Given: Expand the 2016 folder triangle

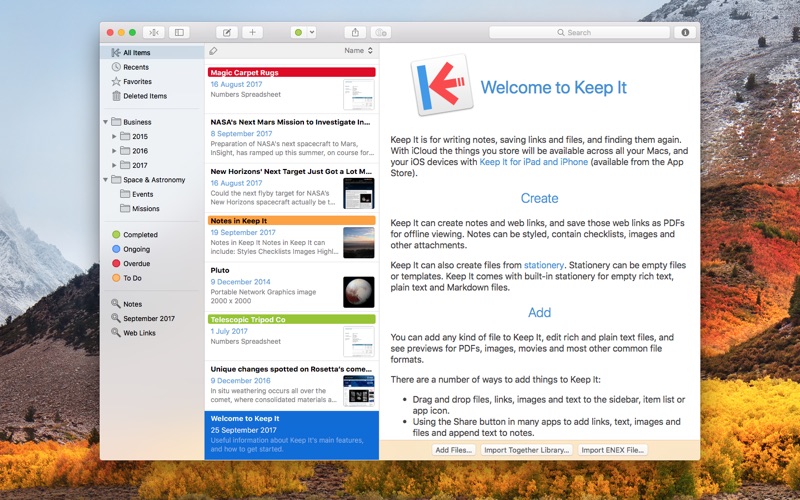Looking at the screenshot, I should [x=114, y=151].
